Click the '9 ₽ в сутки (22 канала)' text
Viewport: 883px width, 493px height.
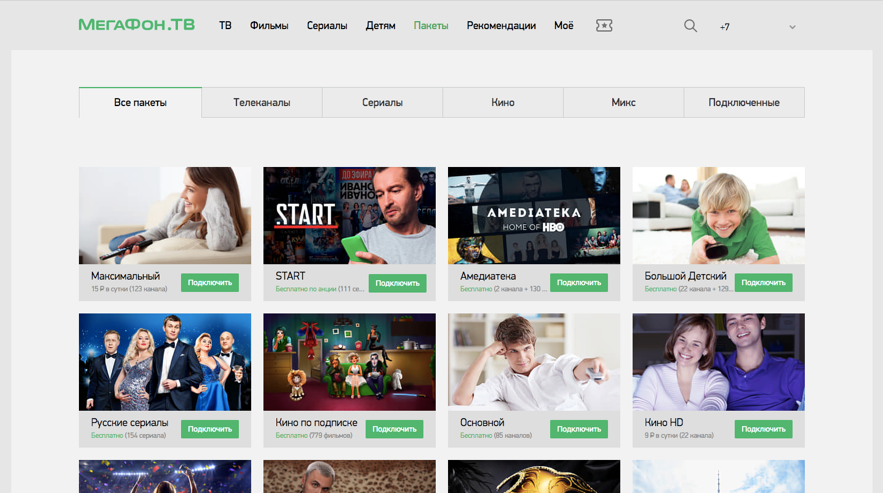pos(679,436)
